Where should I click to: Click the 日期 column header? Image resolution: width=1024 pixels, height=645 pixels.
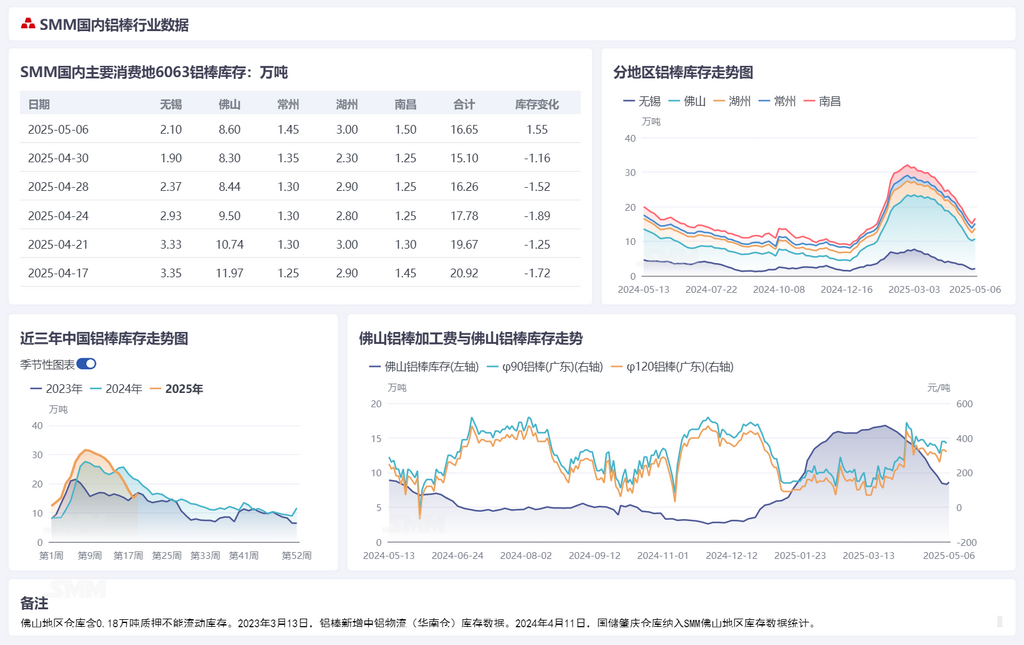click(39, 104)
